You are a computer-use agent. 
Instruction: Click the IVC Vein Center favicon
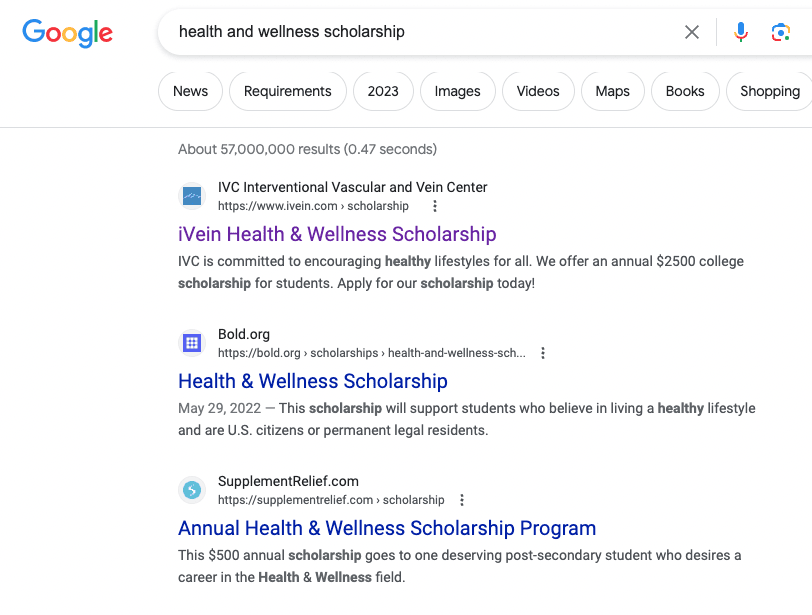pyautogui.click(x=192, y=196)
